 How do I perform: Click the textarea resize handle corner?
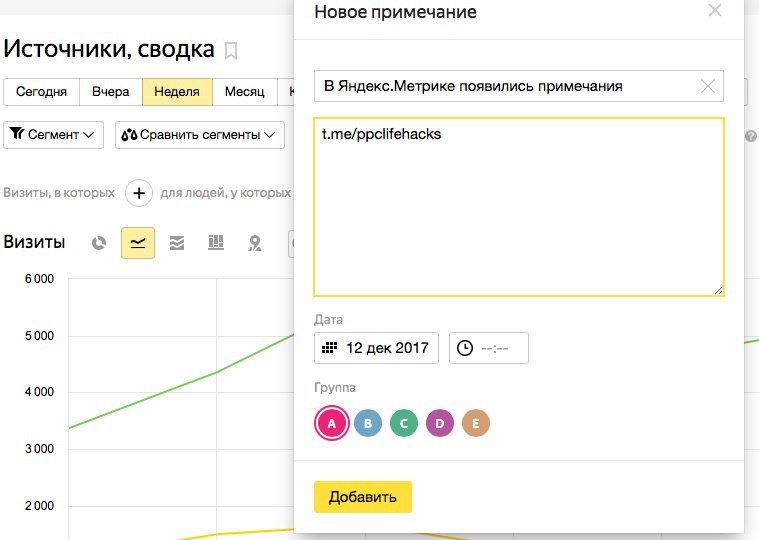tap(718, 290)
